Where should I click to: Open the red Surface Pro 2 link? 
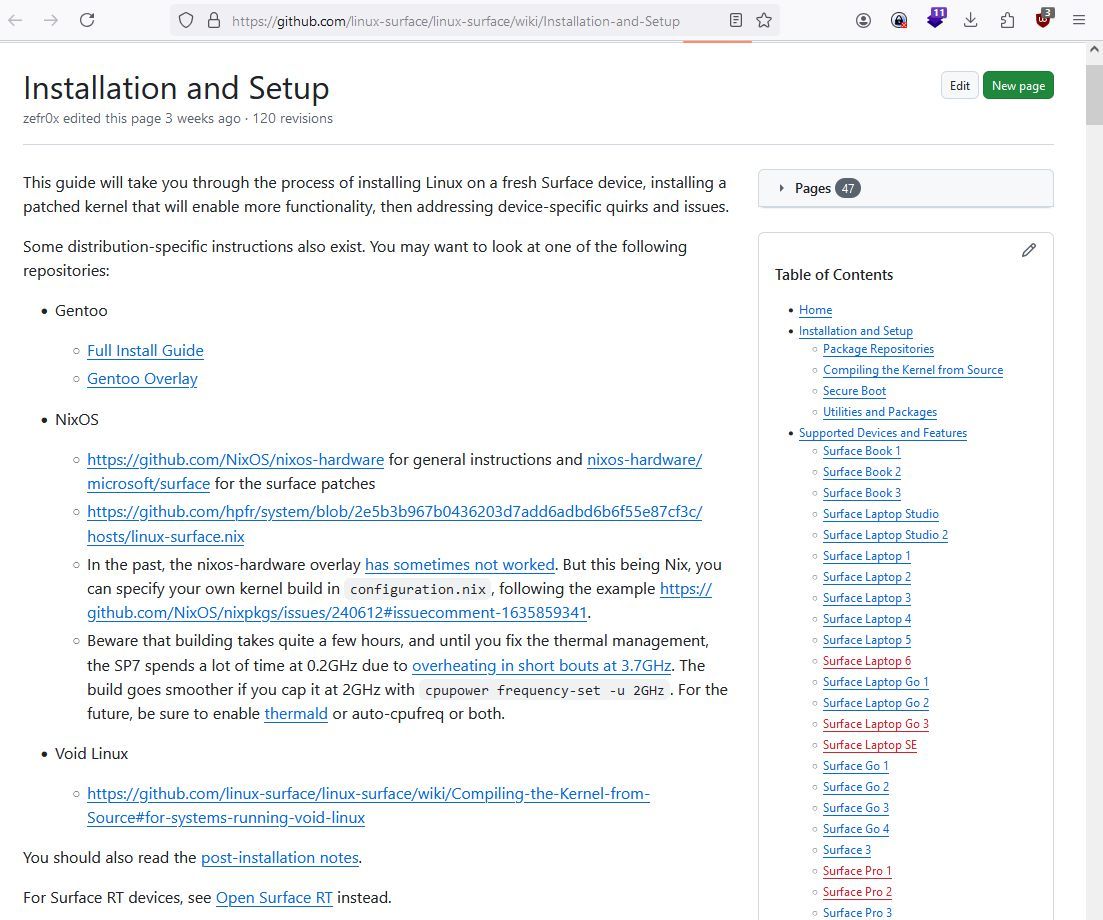(857, 892)
